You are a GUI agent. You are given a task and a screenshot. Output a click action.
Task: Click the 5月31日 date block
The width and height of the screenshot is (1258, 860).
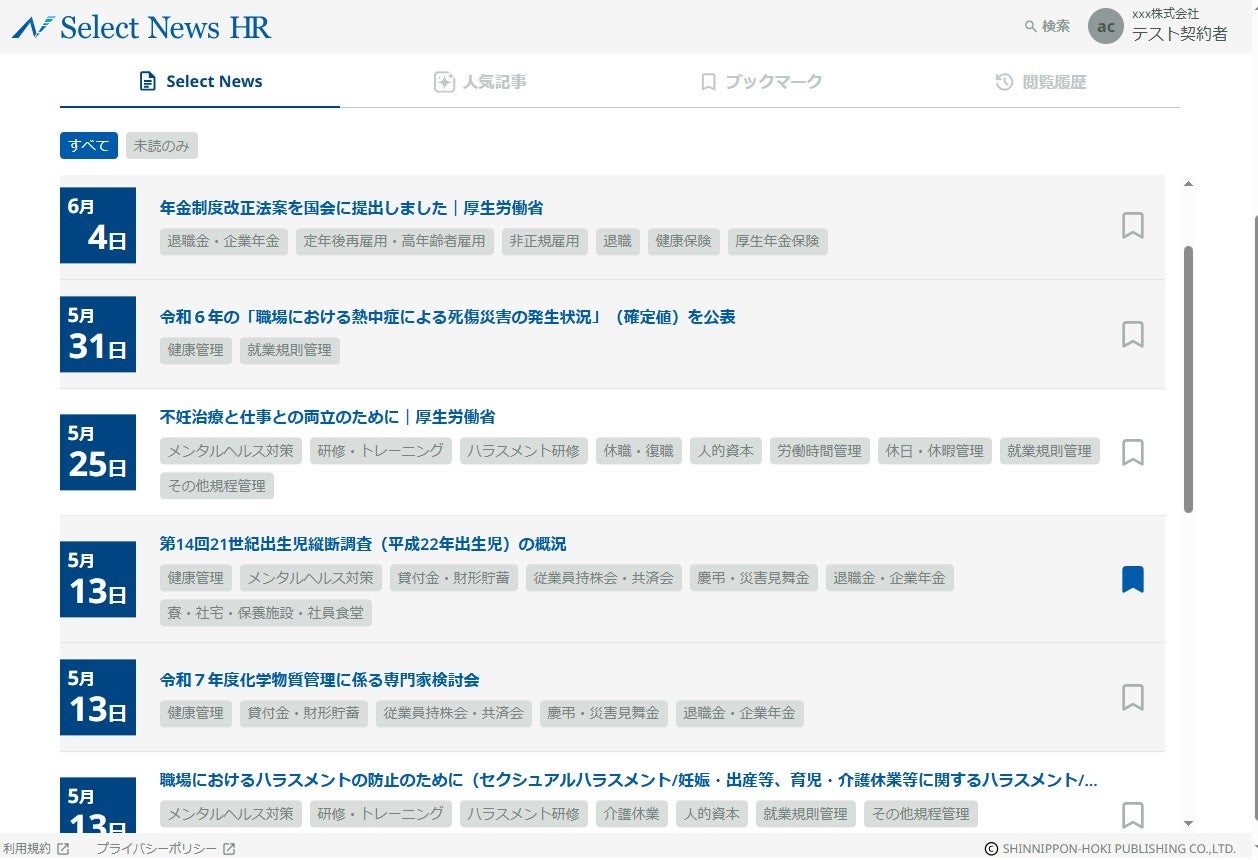pyautogui.click(x=98, y=334)
